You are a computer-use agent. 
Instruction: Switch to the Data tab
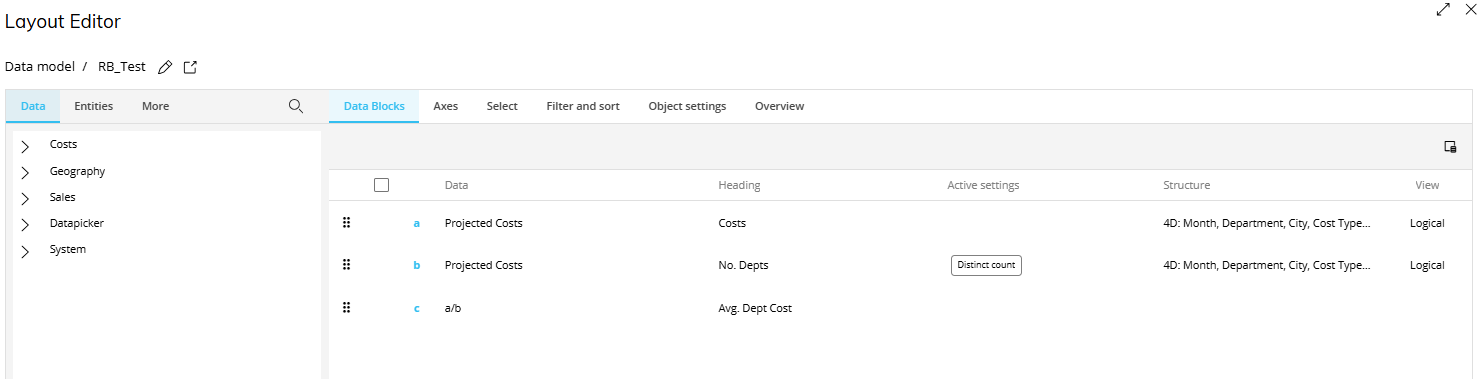(33, 106)
